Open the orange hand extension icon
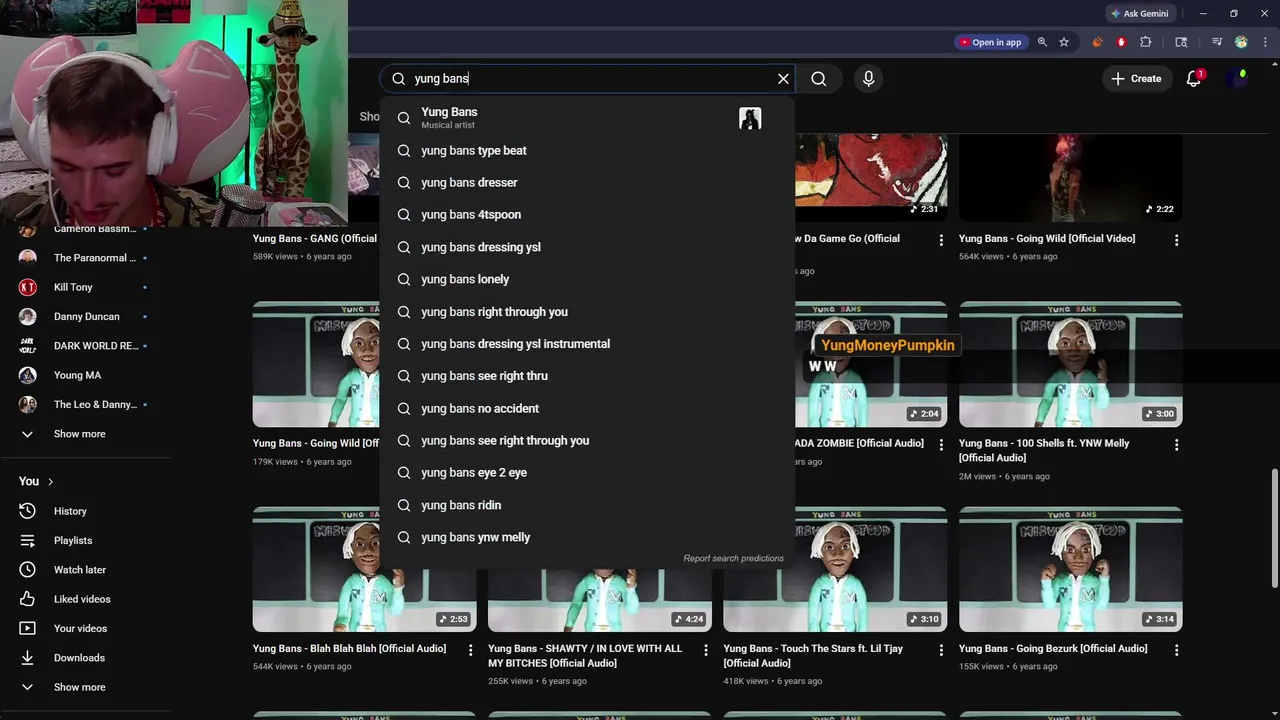The width and height of the screenshot is (1280, 720). 1097,42
